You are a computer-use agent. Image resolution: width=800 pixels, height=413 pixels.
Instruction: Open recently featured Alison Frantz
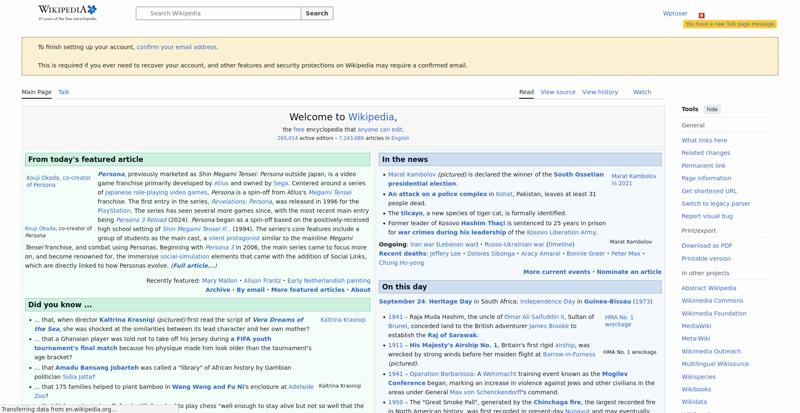pos(262,281)
